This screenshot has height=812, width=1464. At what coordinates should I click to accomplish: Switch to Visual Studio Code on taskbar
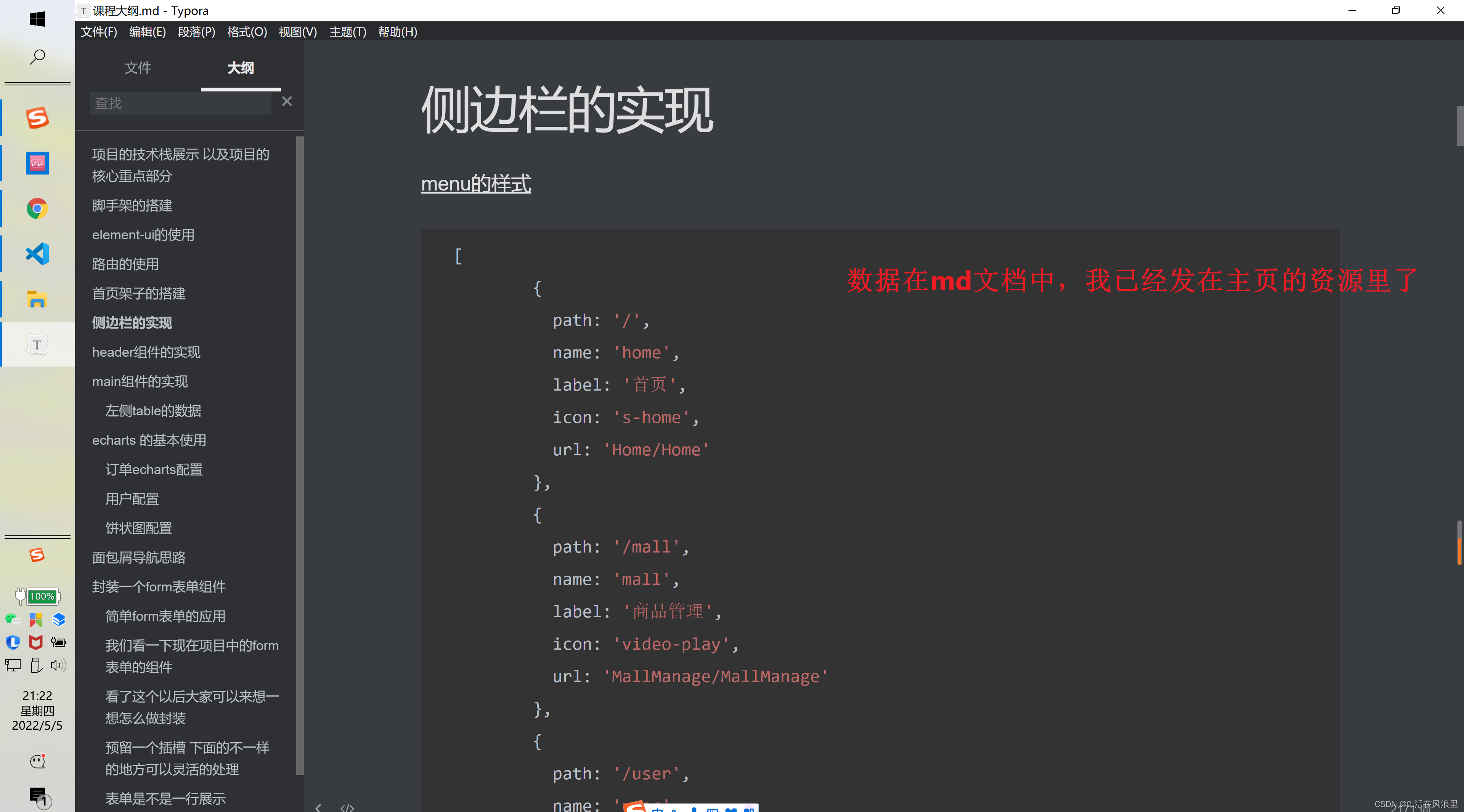coord(37,254)
